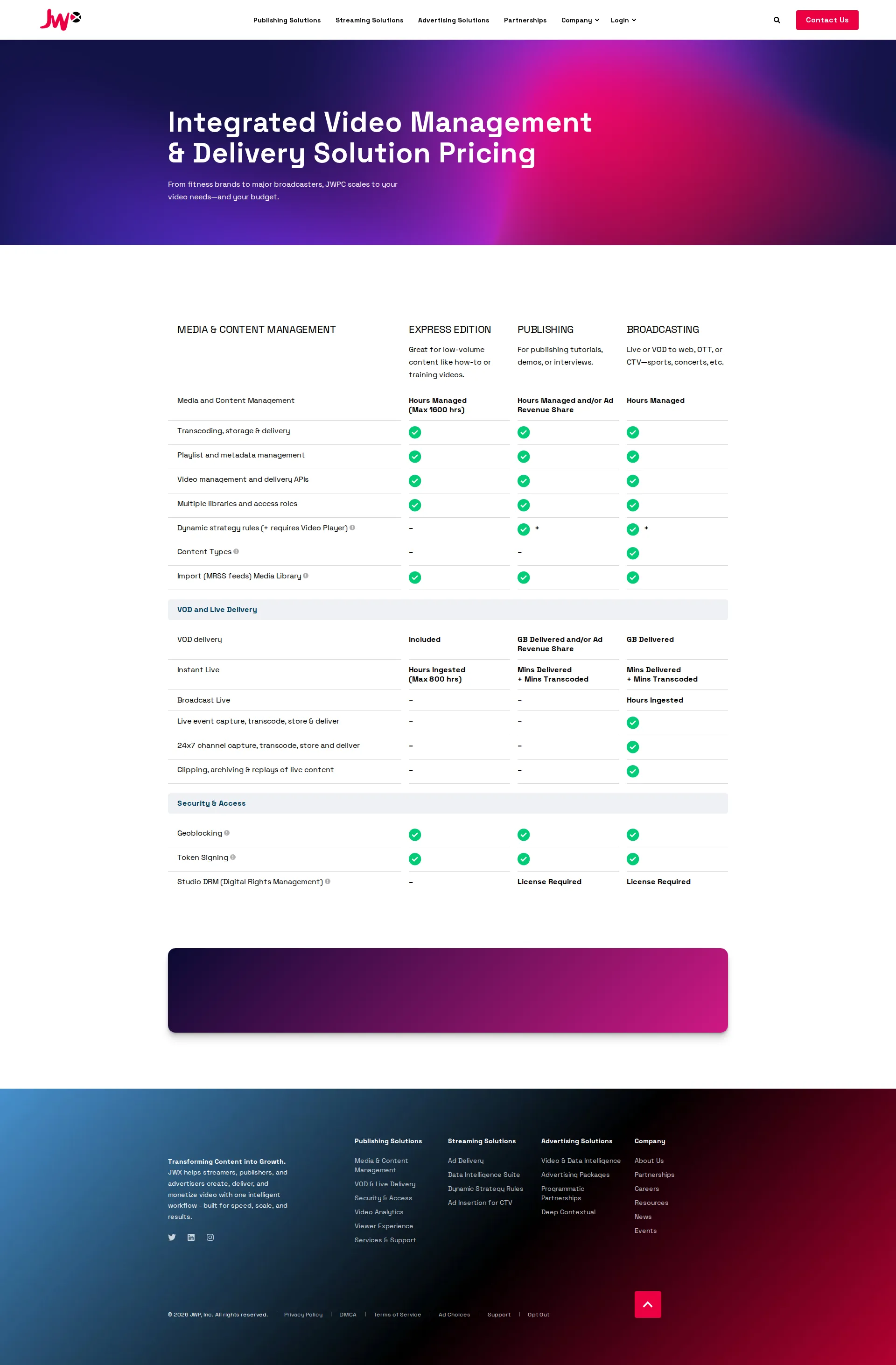Open Events footer link
The image size is (896, 1365).
pyautogui.click(x=645, y=1231)
